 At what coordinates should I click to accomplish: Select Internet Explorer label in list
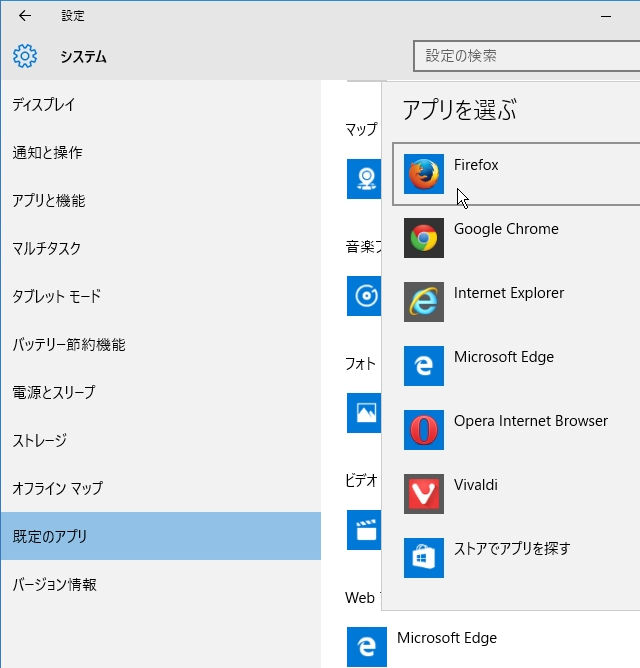tap(509, 293)
